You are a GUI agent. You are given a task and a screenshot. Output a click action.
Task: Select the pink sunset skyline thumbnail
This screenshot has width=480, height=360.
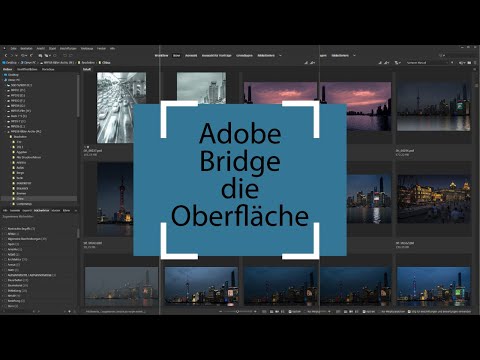click(x=356, y=106)
